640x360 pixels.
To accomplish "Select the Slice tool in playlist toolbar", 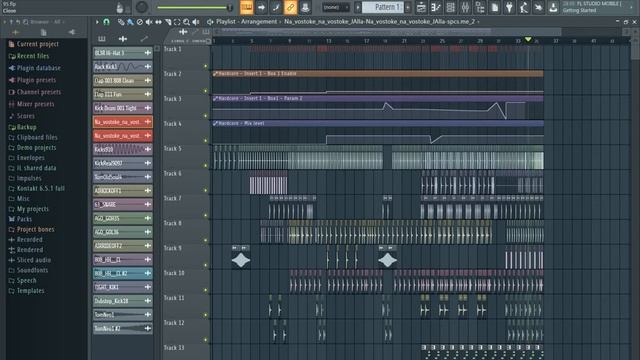I will pyautogui.click(x=168, y=22).
